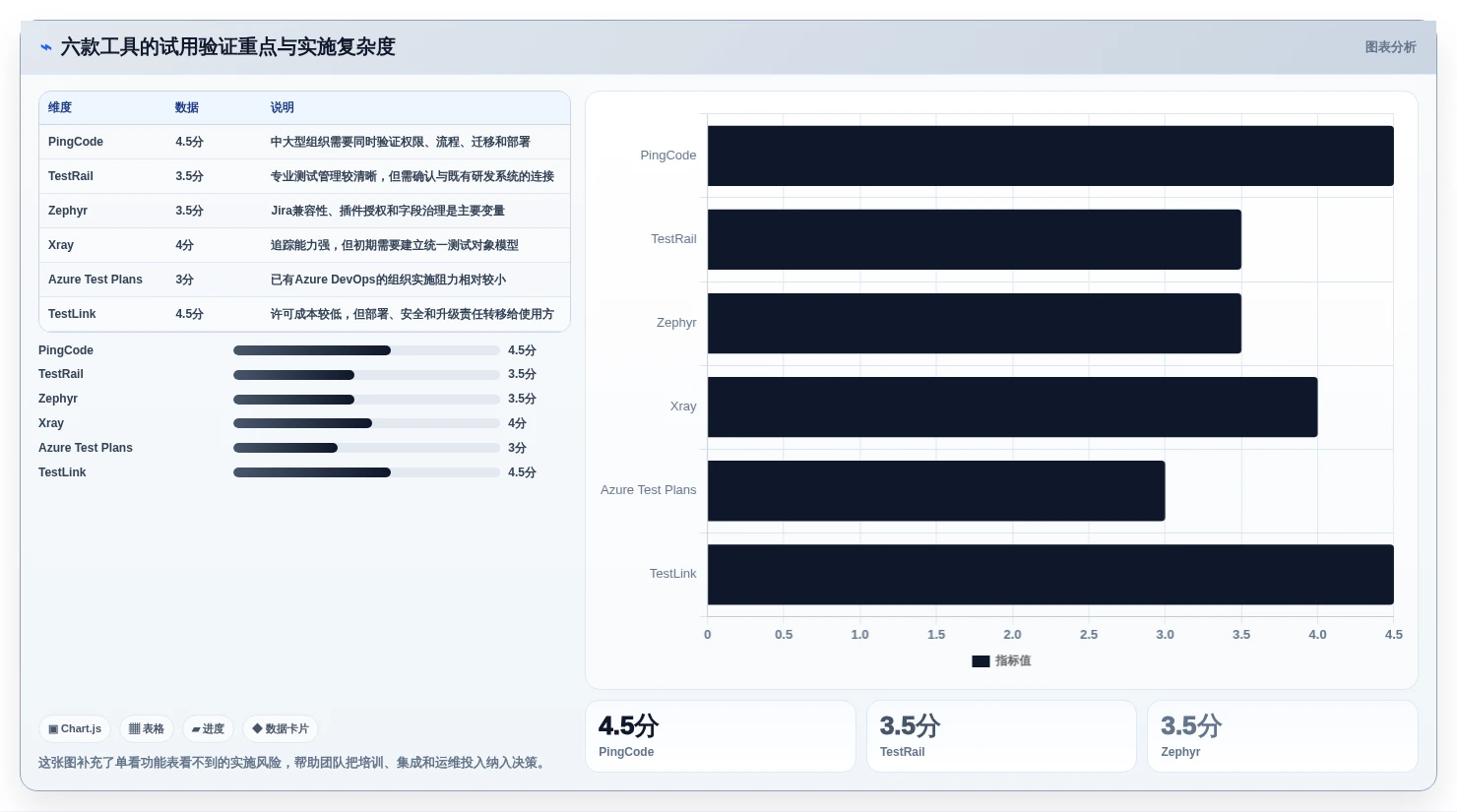Screen dimensions: 1457x812
Task: Click the PingCode bar in the chart
Action: tap(1050, 156)
